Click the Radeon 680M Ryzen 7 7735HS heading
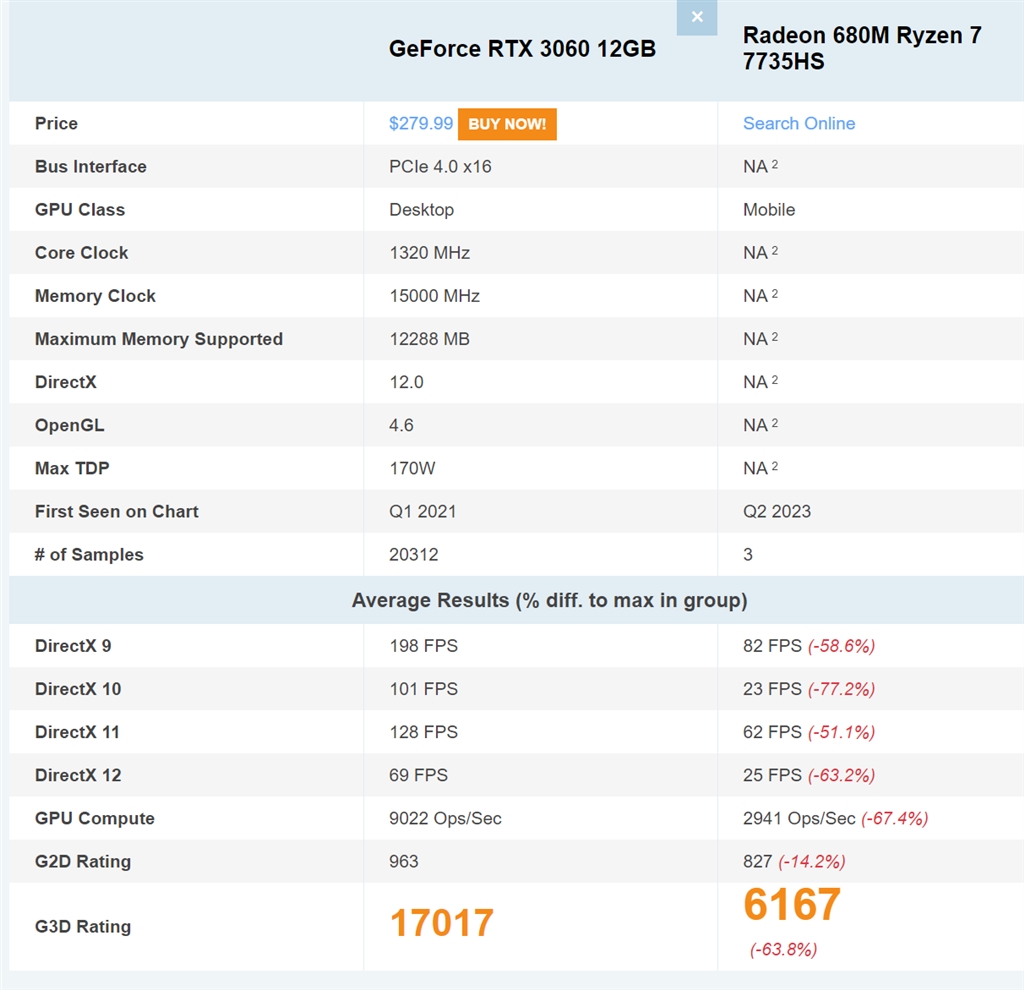Screen dimensions: 1024x990 click(x=862, y=48)
